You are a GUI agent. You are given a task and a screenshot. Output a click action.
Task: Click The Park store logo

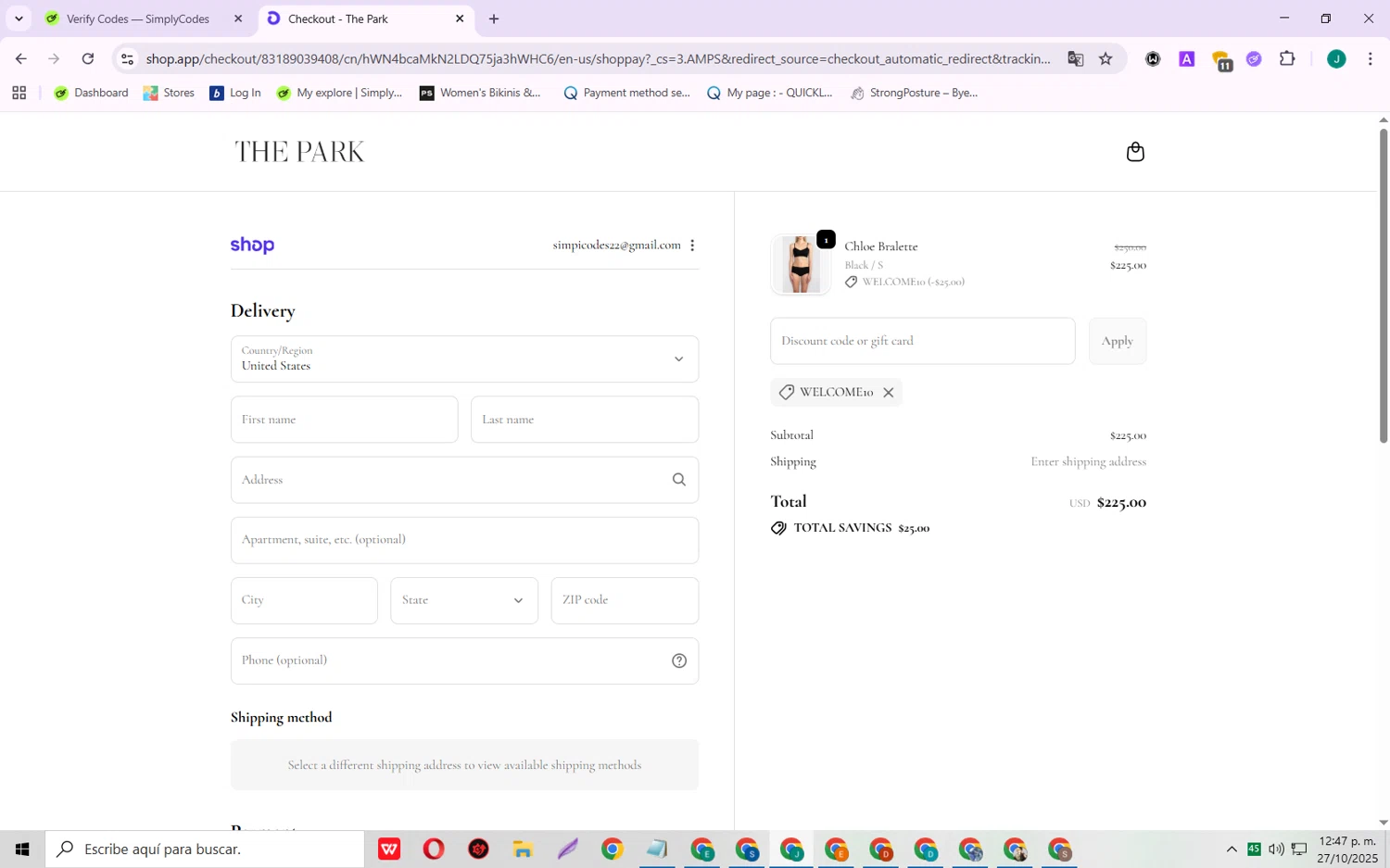299,152
